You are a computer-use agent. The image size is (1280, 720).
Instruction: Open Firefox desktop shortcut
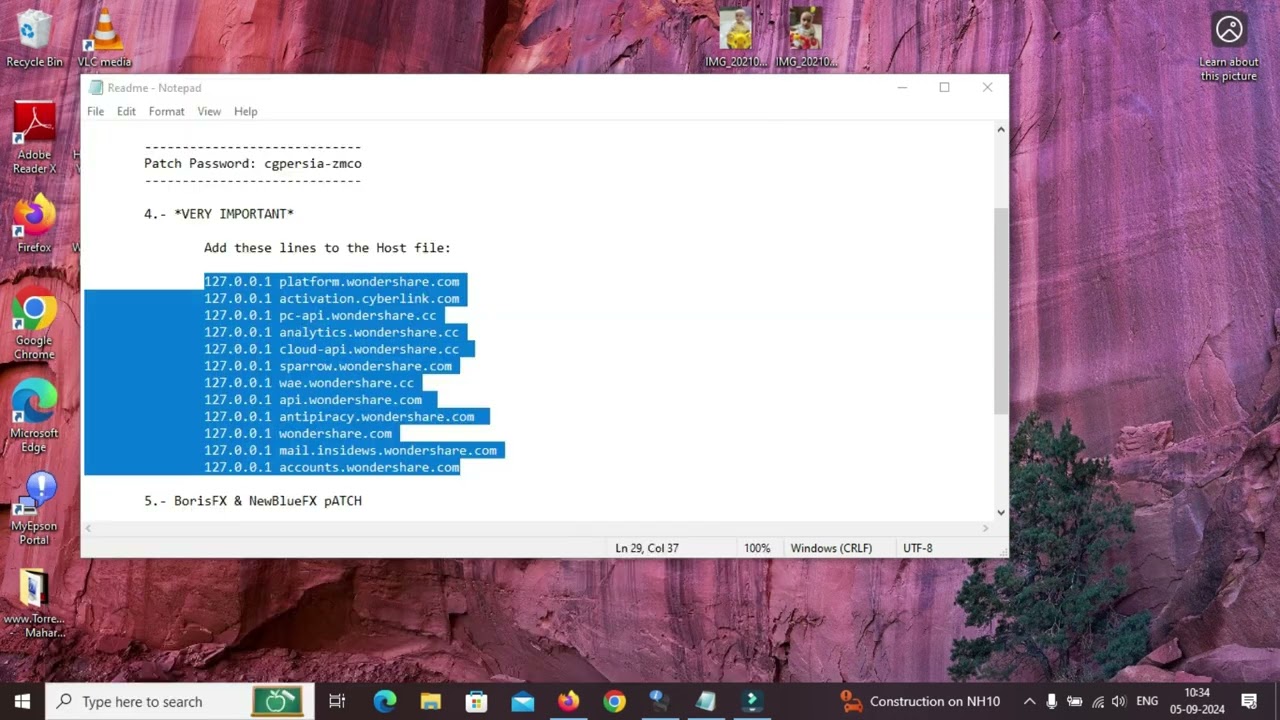click(34, 224)
